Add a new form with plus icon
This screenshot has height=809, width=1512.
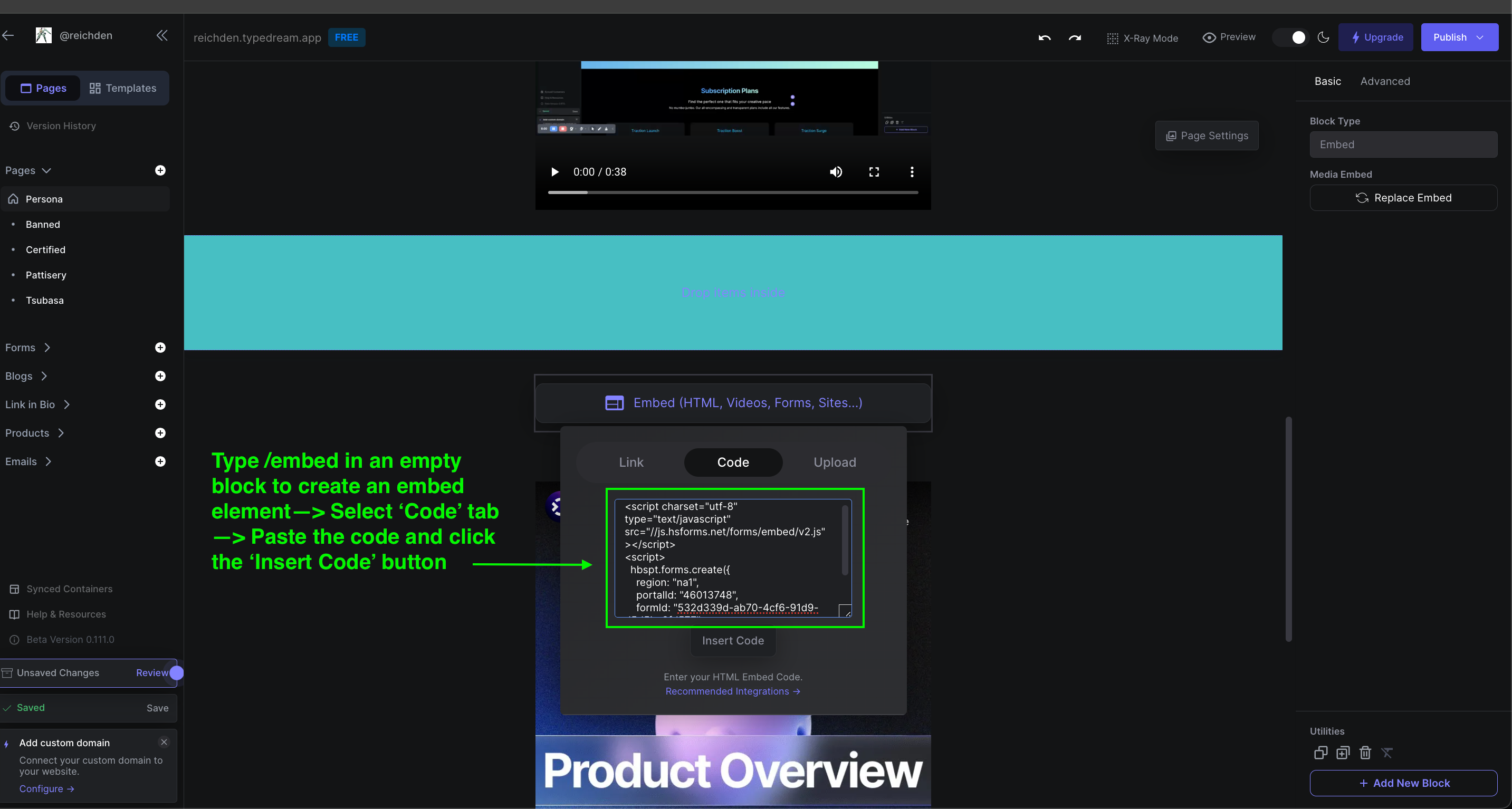click(160, 348)
